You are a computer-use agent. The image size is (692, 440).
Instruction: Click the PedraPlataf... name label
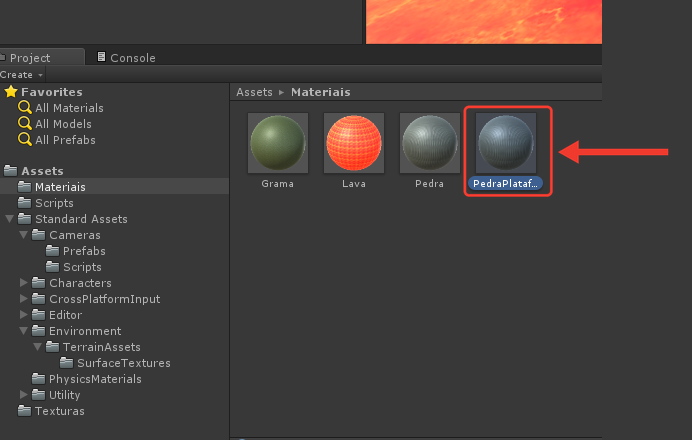coord(505,184)
